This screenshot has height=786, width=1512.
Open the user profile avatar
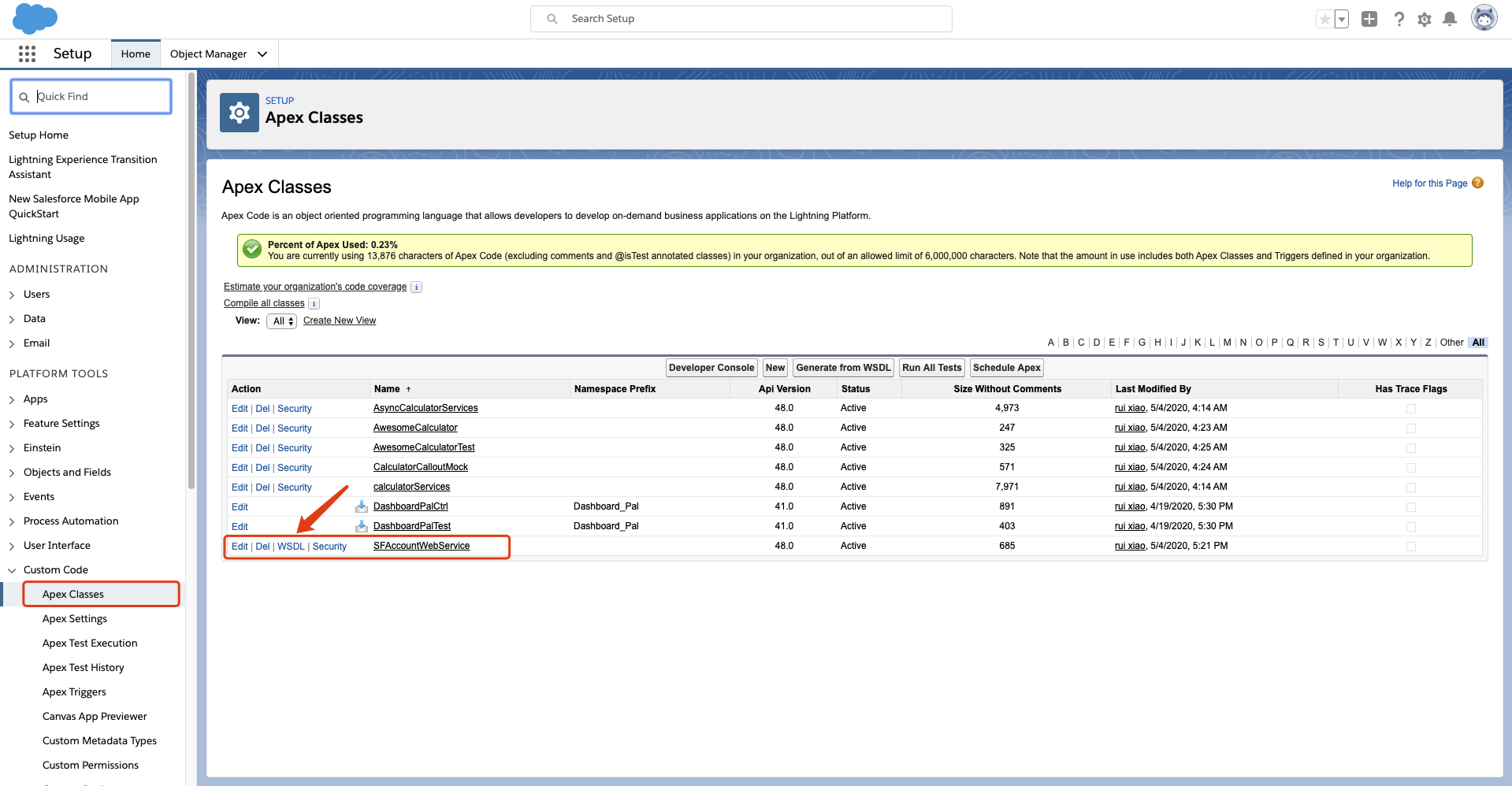coord(1484,17)
